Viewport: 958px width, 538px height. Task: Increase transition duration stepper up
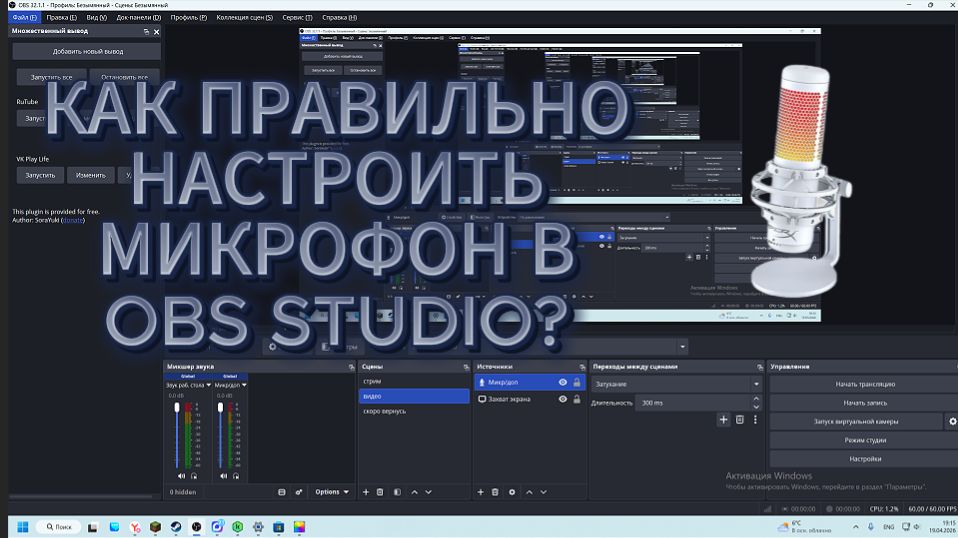[756, 399]
